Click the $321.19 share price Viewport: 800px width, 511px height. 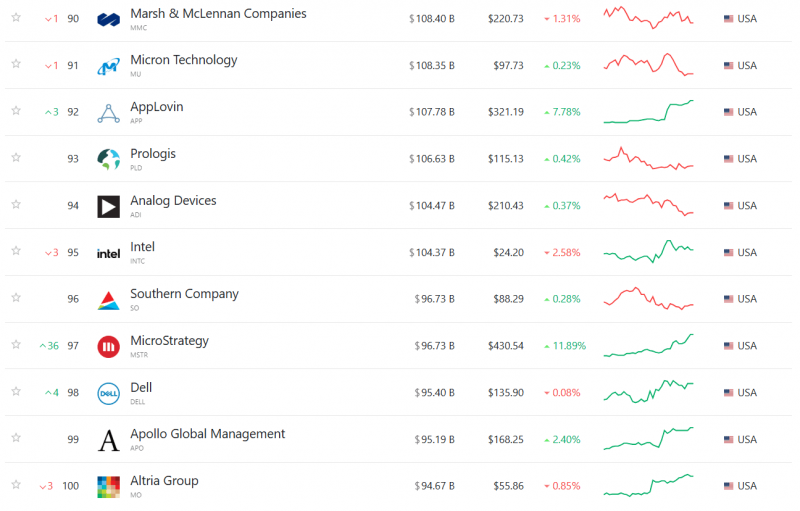(506, 112)
